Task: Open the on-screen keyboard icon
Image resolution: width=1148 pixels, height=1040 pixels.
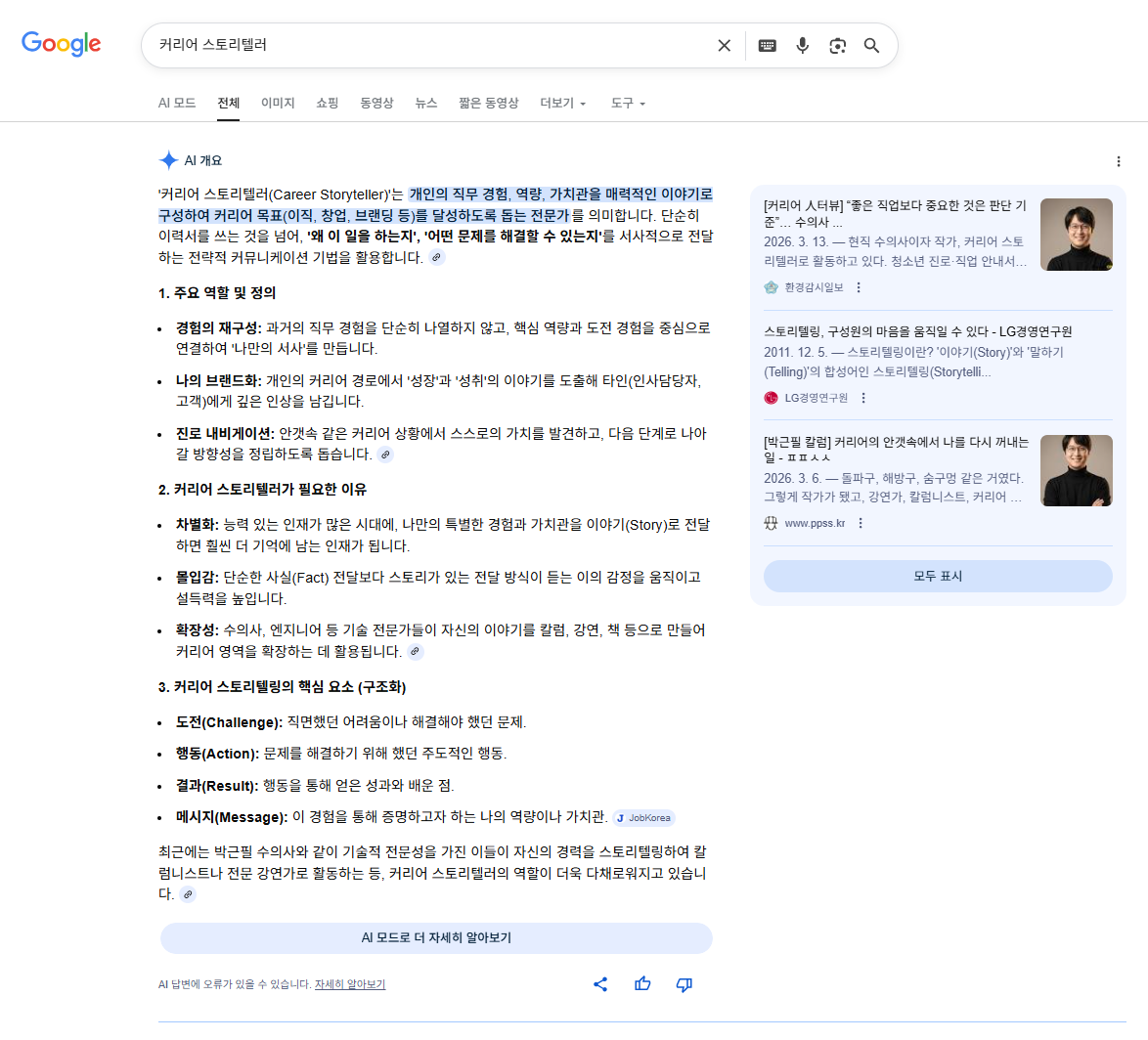Action: pos(767,45)
